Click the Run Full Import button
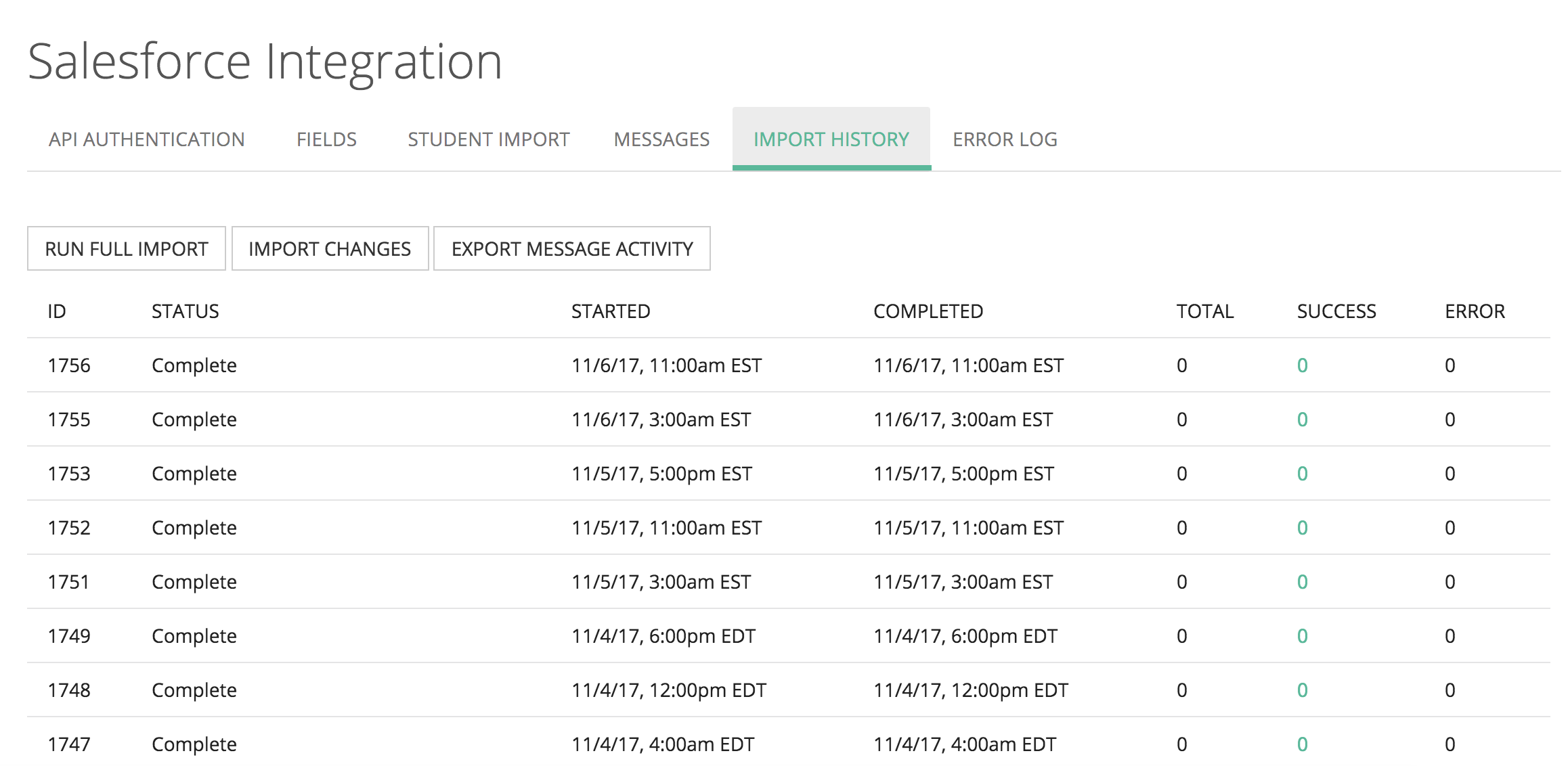 pyautogui.click(x=127, y=249)
